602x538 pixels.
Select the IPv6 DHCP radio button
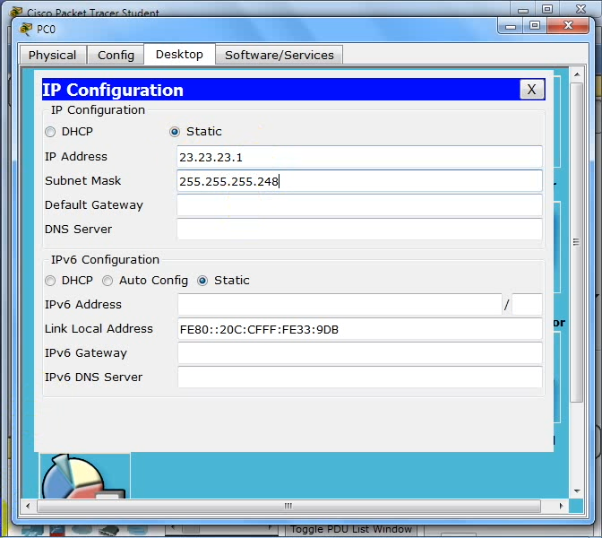point(50,281)
